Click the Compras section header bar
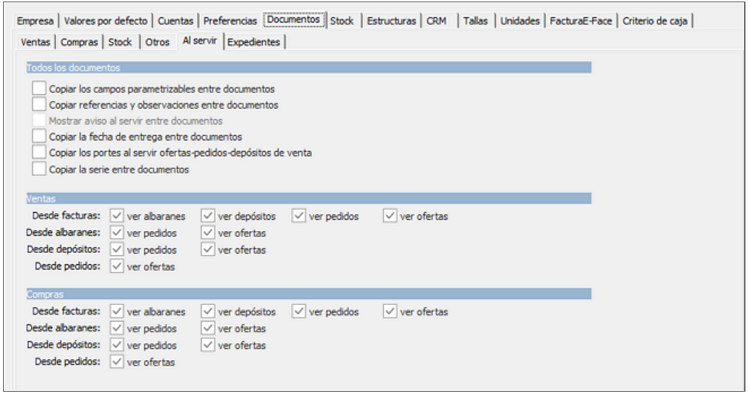This screenshot has height=397, width=750. click(x=309, y=294)
